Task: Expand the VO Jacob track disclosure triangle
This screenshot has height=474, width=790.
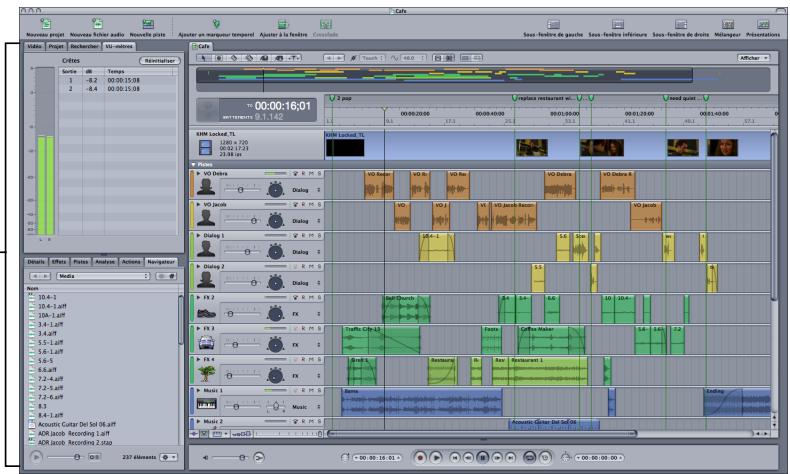Action: point(199,205)
